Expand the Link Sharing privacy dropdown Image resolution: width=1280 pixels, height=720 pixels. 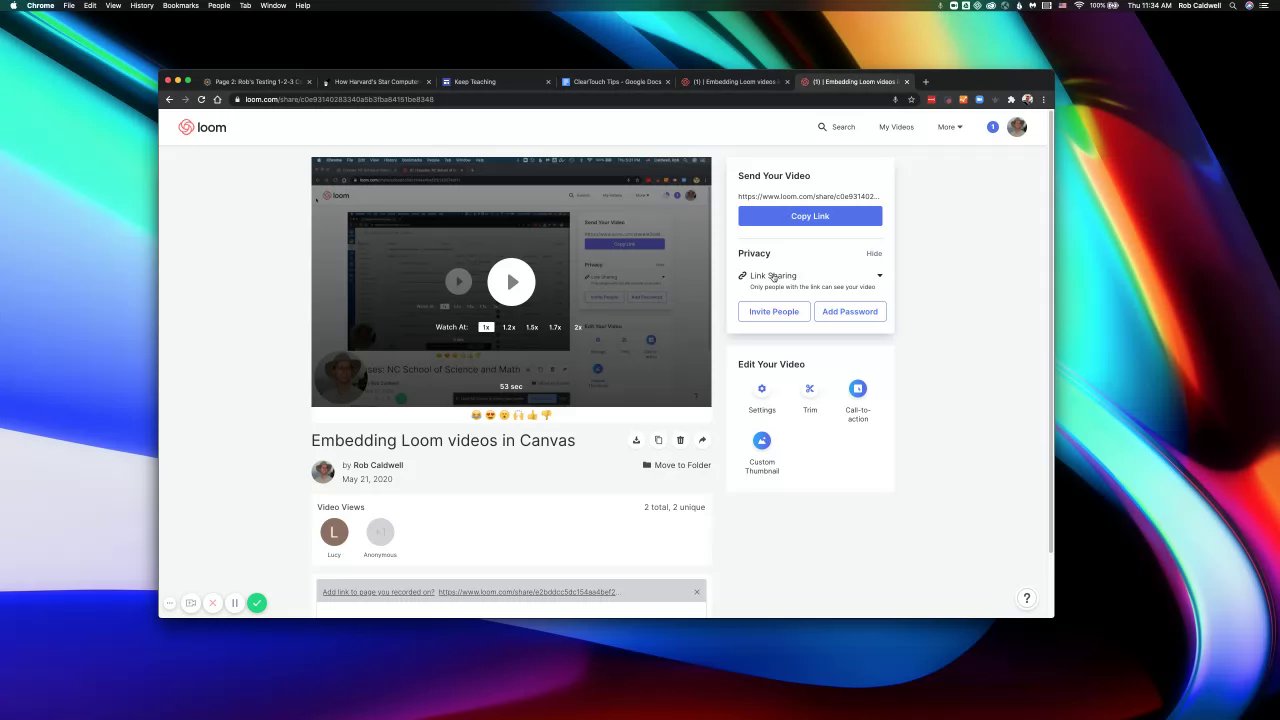pyautogui.click(x=810, y=276)
